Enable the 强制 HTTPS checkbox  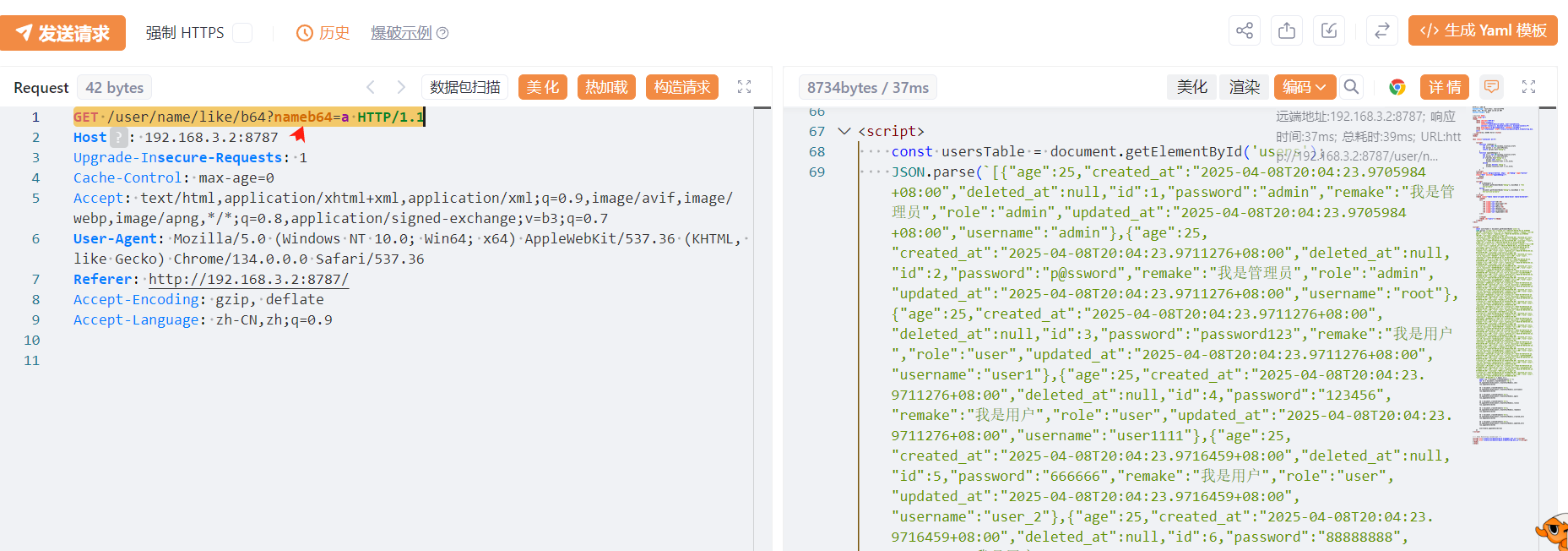point(242,33)
